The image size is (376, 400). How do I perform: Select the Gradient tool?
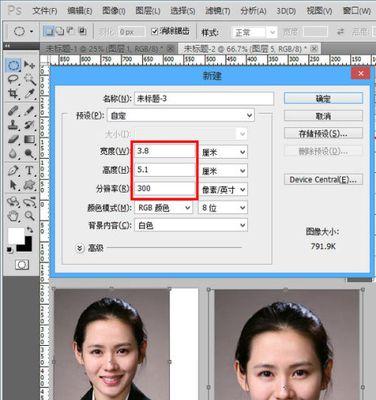pyautogui.click(x=30, y=139)
